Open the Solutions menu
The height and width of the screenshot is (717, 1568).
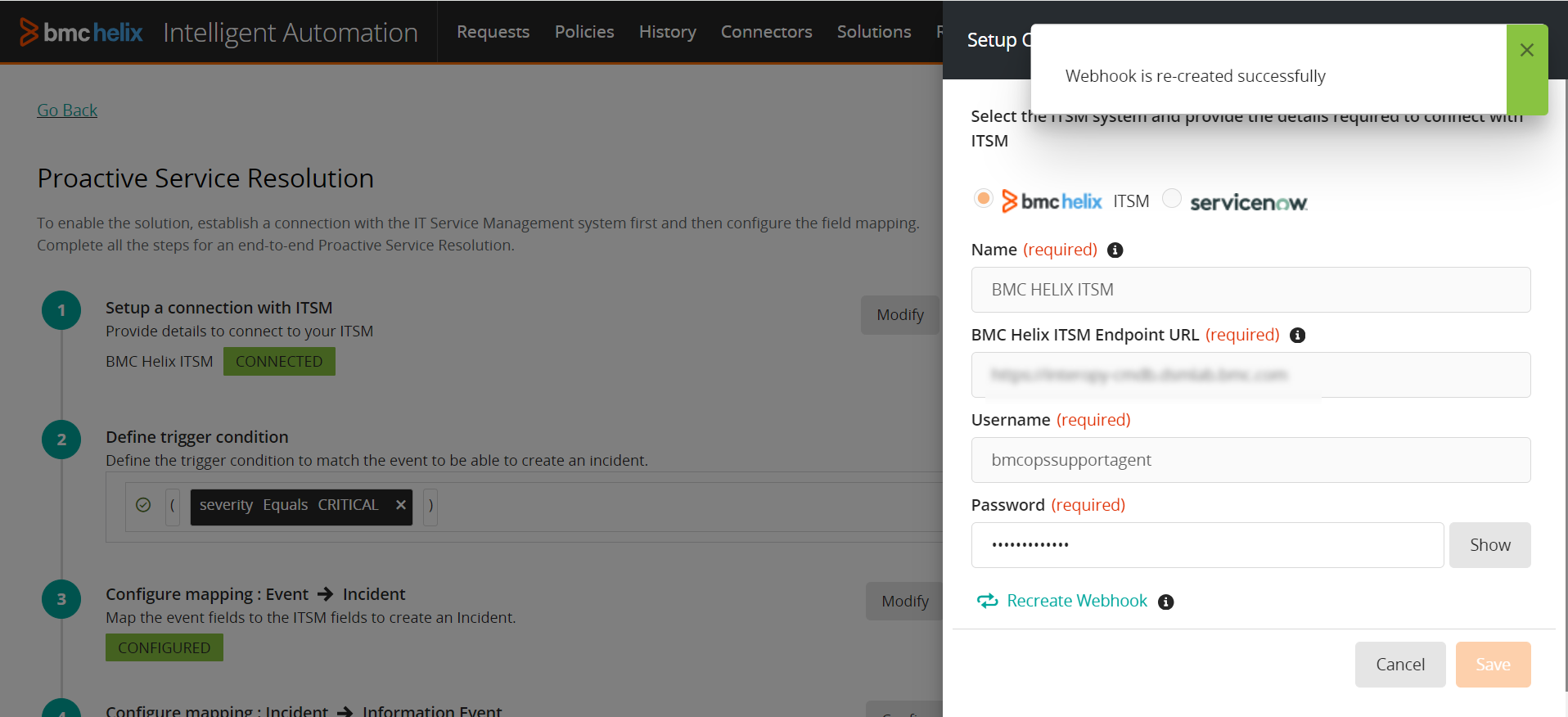pyautogui.click(x=874, y=32)
